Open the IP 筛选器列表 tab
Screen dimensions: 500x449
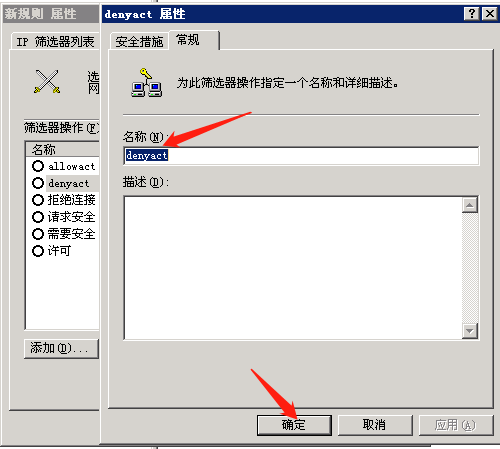click(x=55, y=42)
